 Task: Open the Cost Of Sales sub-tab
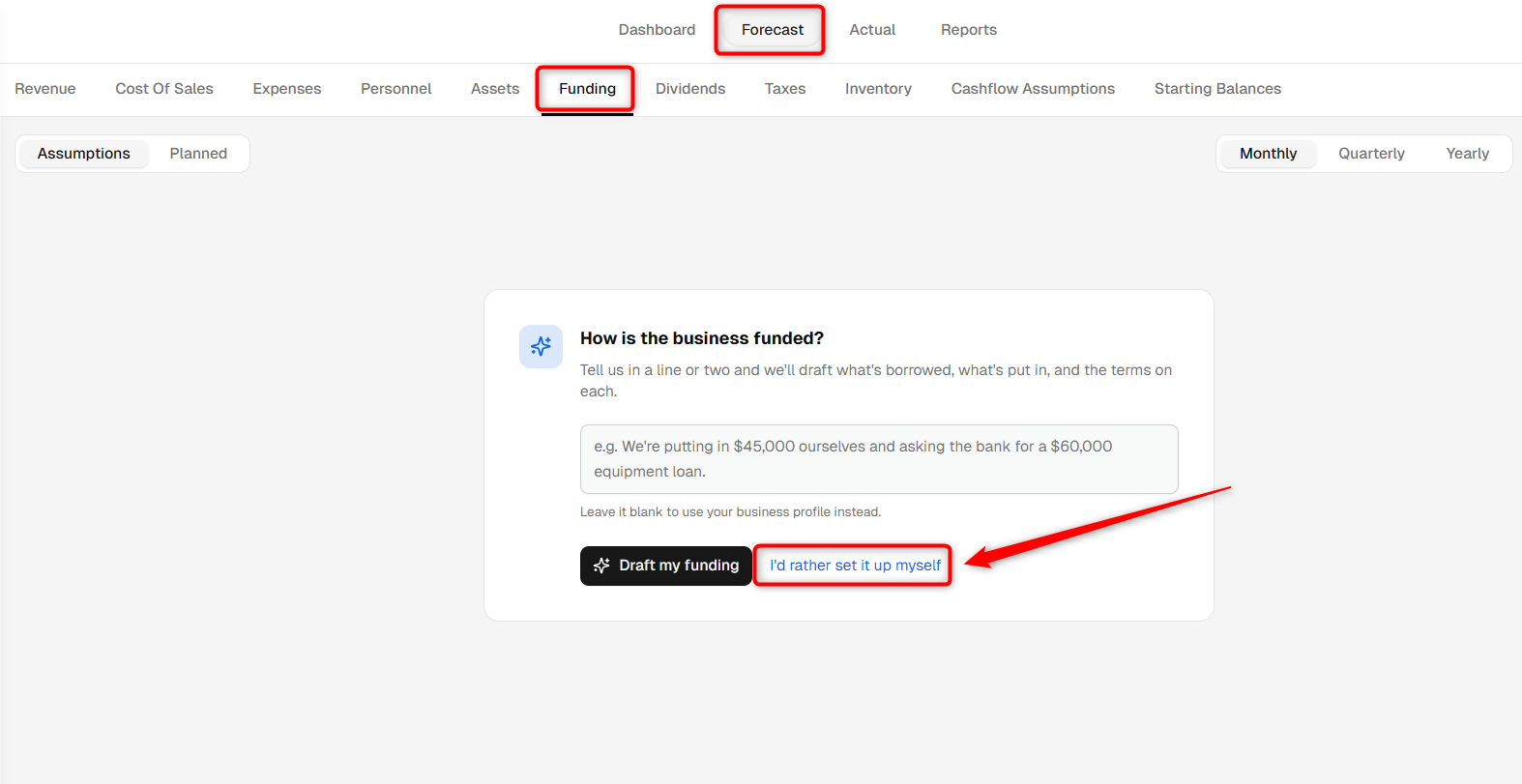tap(164, 89)
